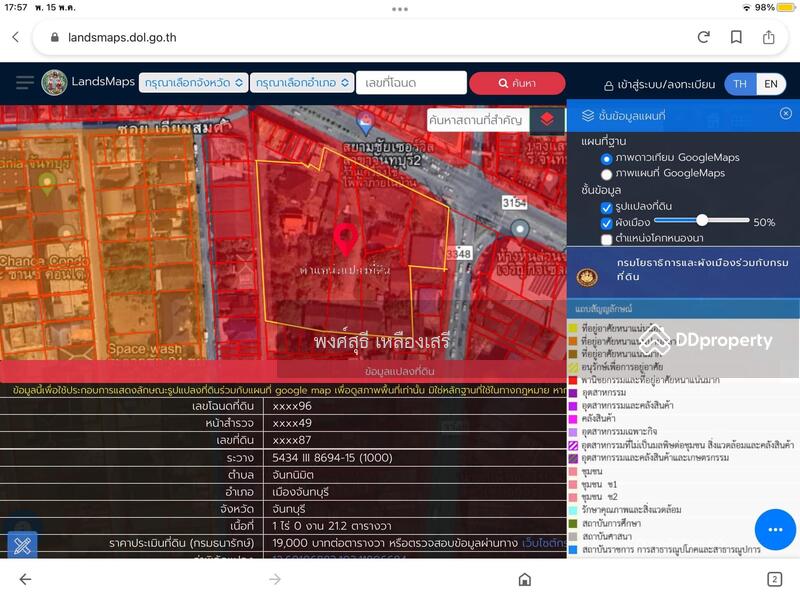Close the map layers panel
Image resolution: width=800 pixels, height=600 pixels.
pos(785,114)
